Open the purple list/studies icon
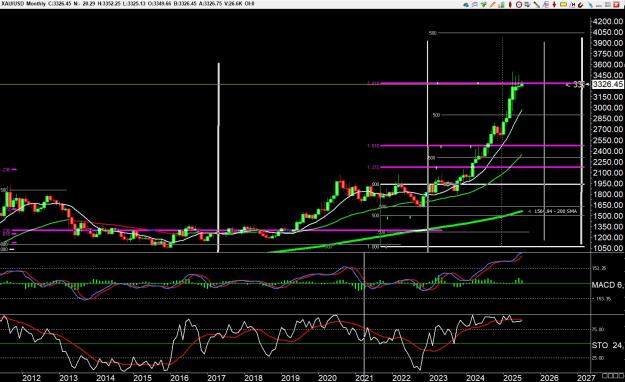Screen dimensions: 625x382 point(546,5)
